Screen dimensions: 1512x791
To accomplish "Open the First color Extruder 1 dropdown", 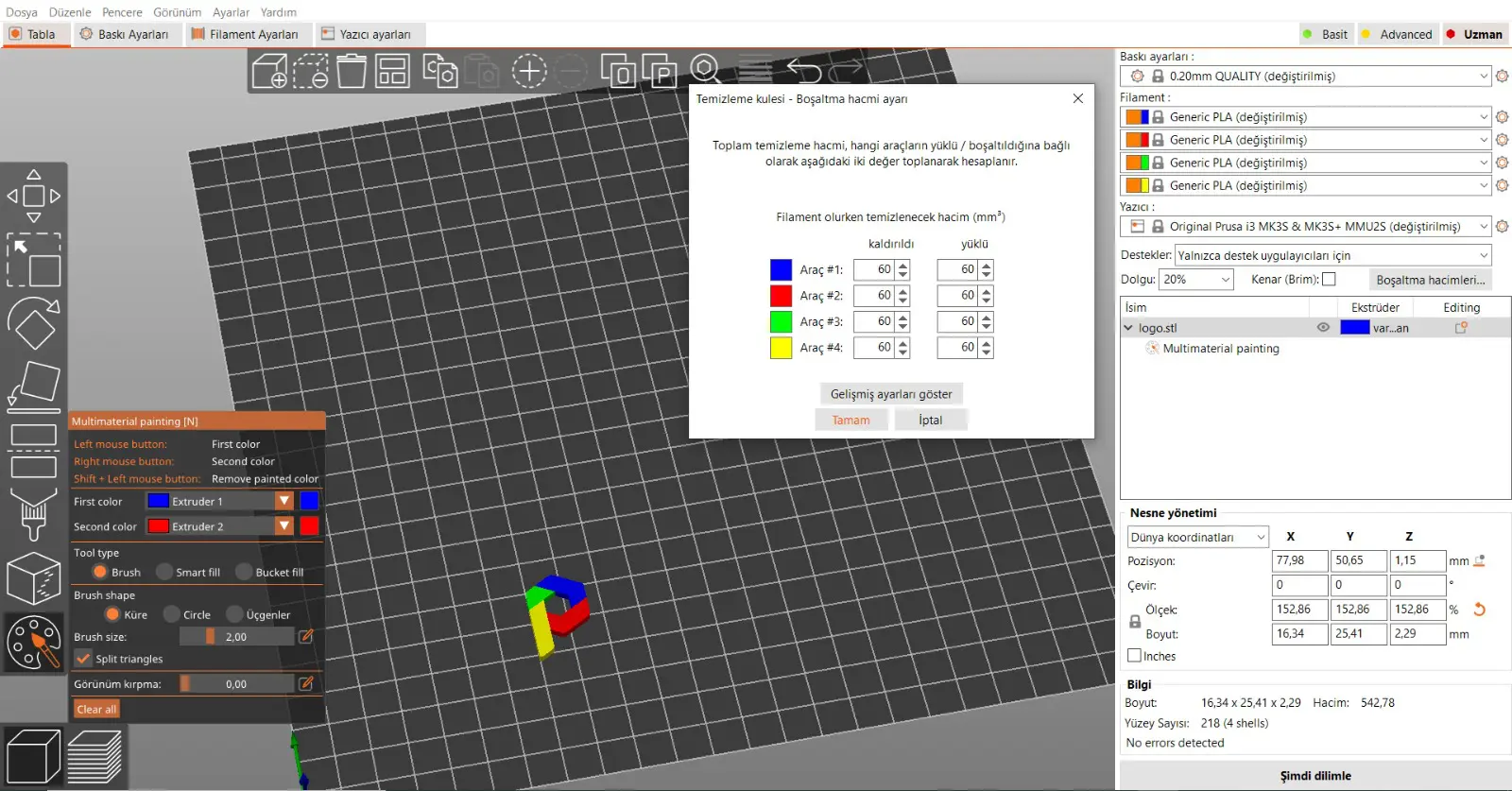I will [219, 501].
